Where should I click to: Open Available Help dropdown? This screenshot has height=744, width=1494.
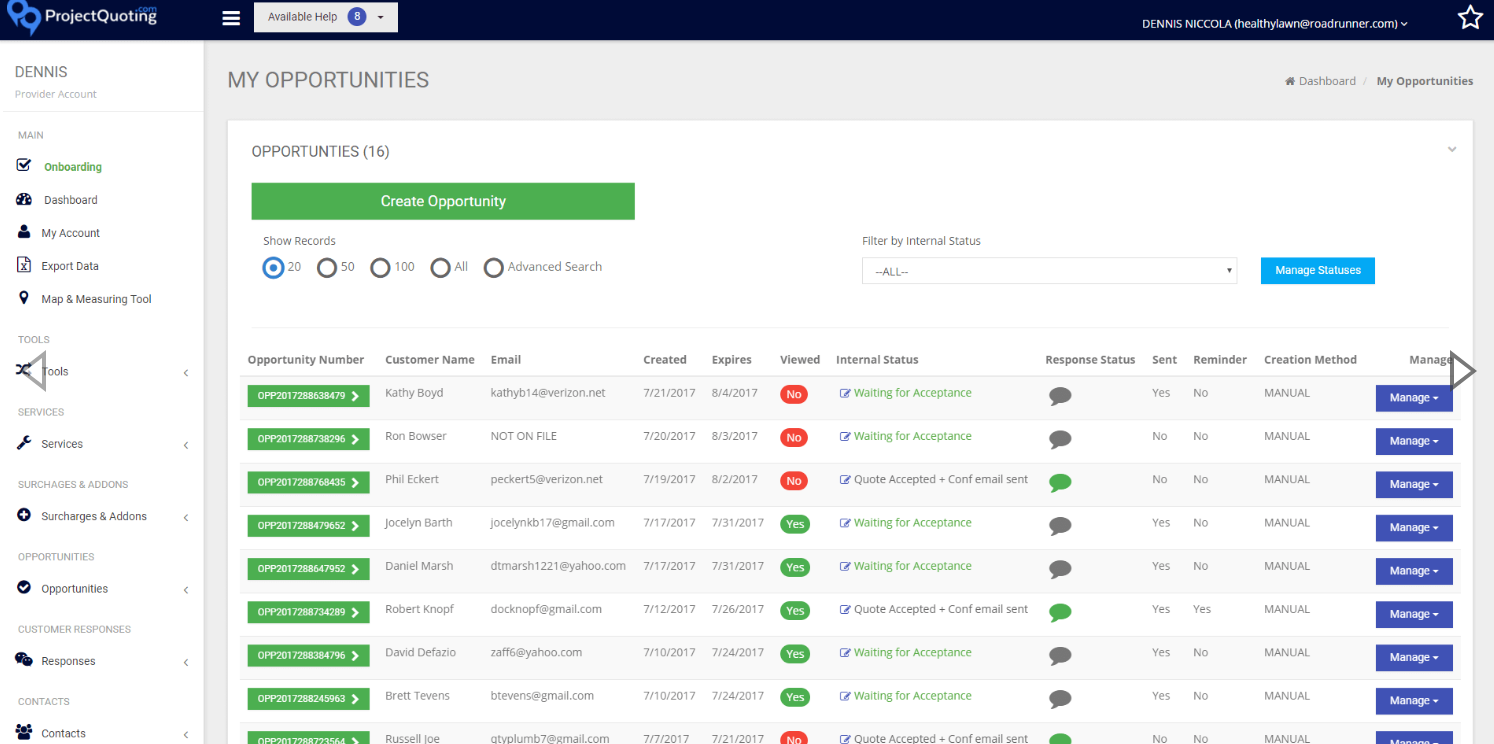(x=326, y=17)
